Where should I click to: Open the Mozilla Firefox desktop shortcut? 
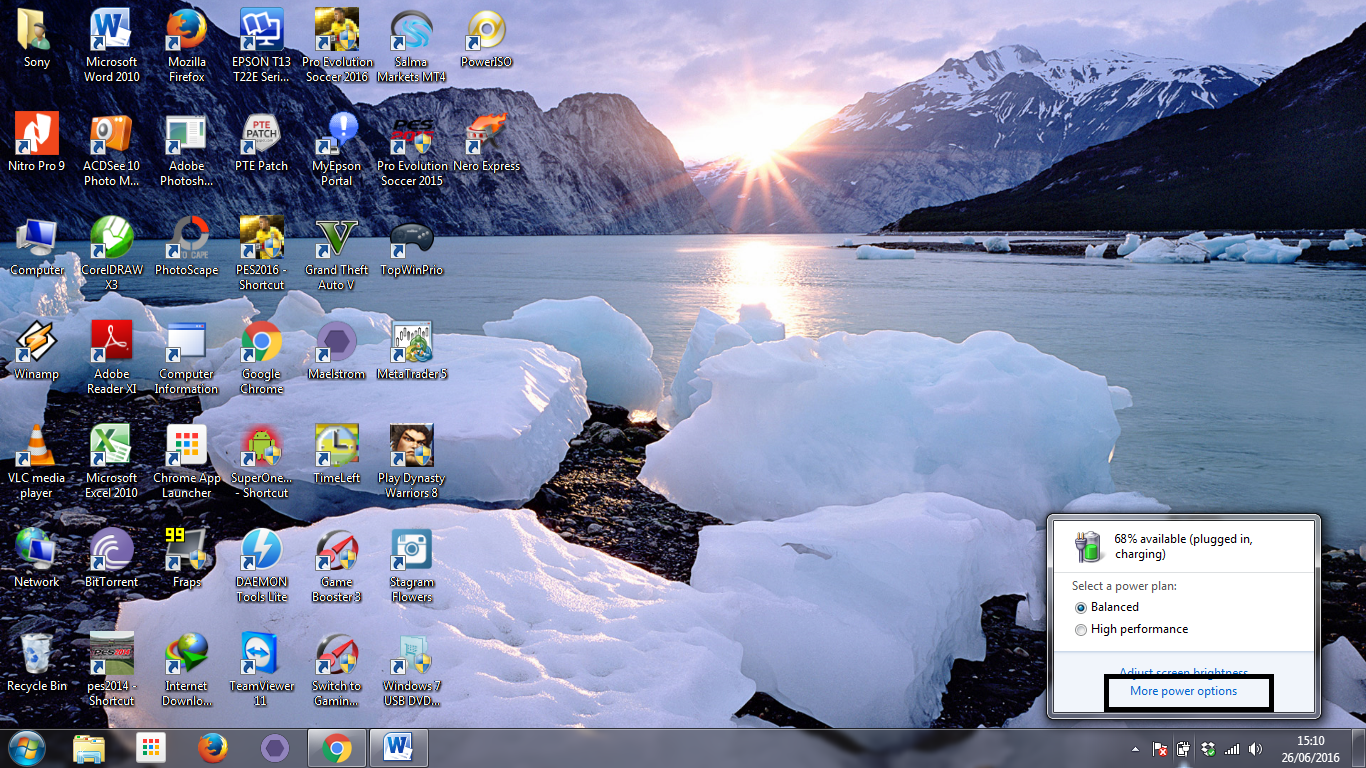point(187,46)
